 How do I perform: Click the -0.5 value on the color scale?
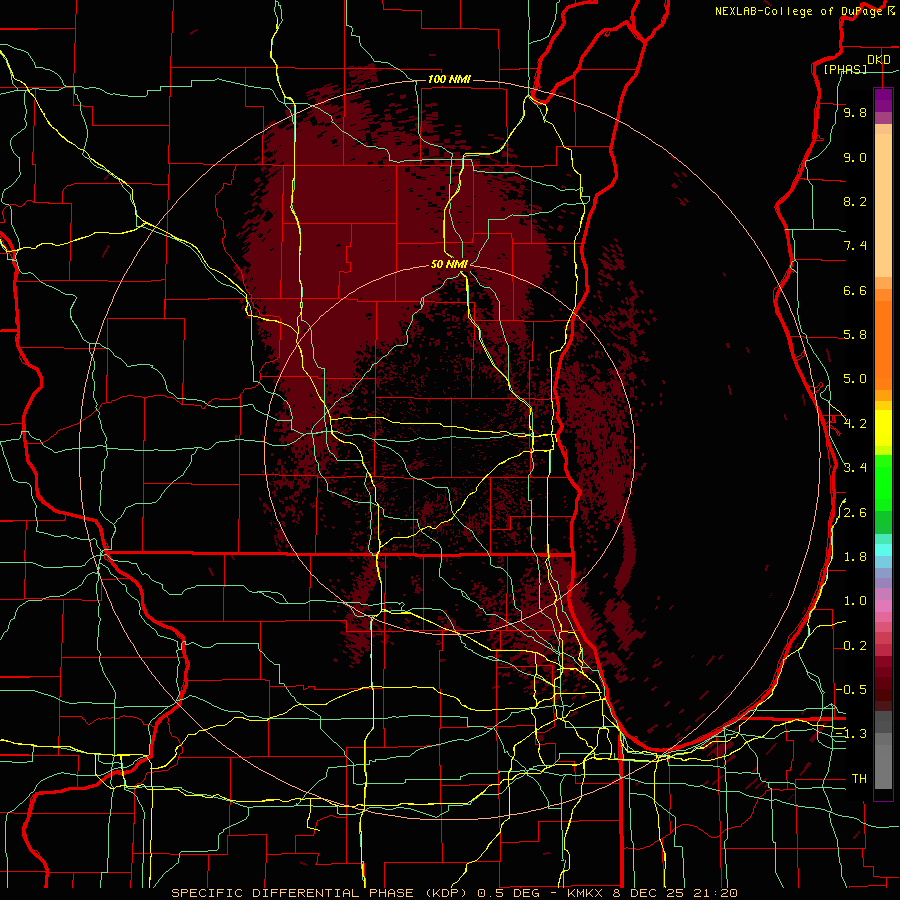(x=852, y=690)
